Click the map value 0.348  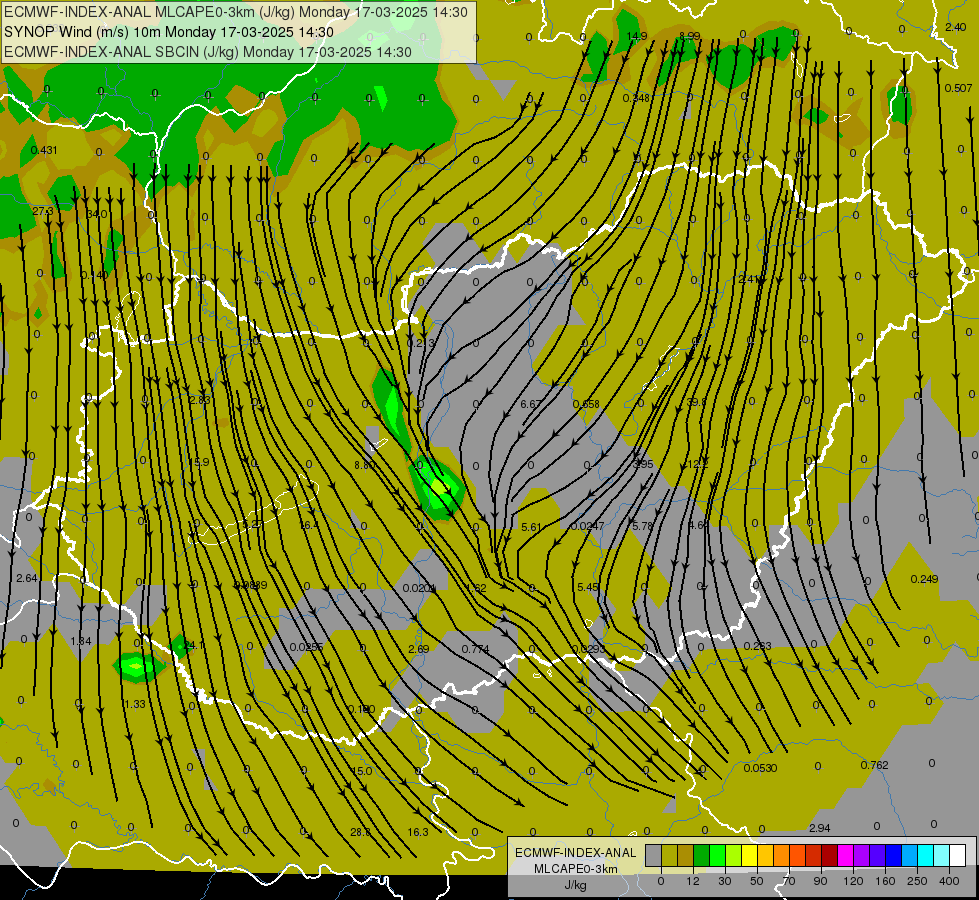(636, 98)
